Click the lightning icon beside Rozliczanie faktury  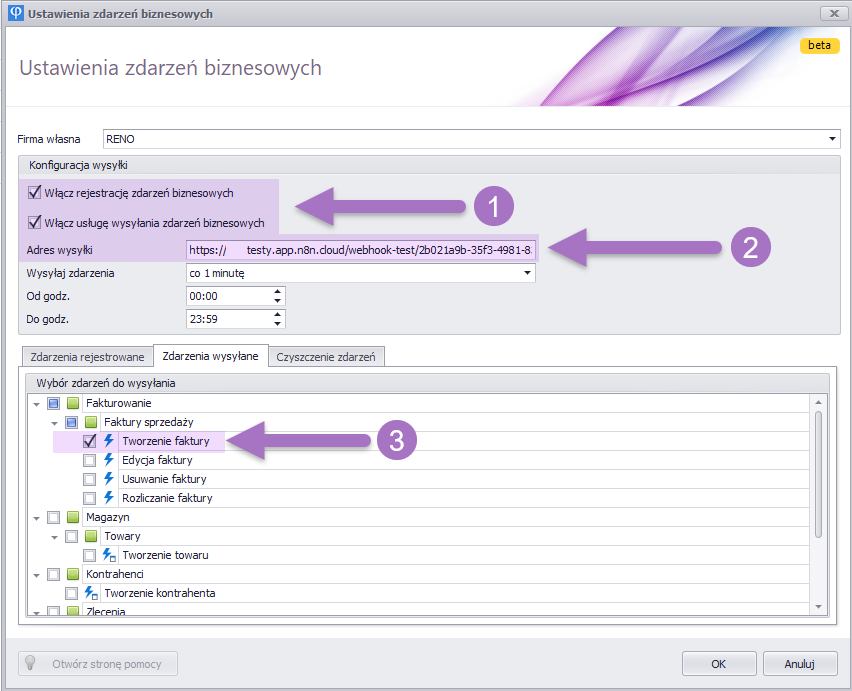(109, 498)
